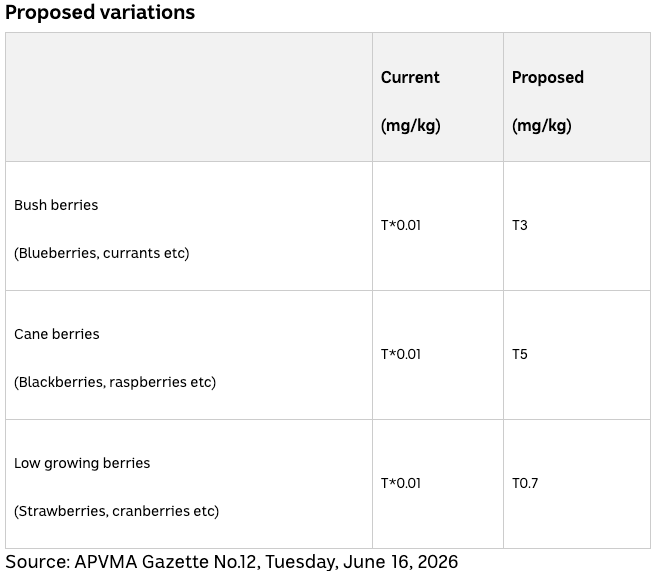The height and width of the screenshot is (571, 656).
Task: Click the date June 16, 2026
Action: click(400, 561)
